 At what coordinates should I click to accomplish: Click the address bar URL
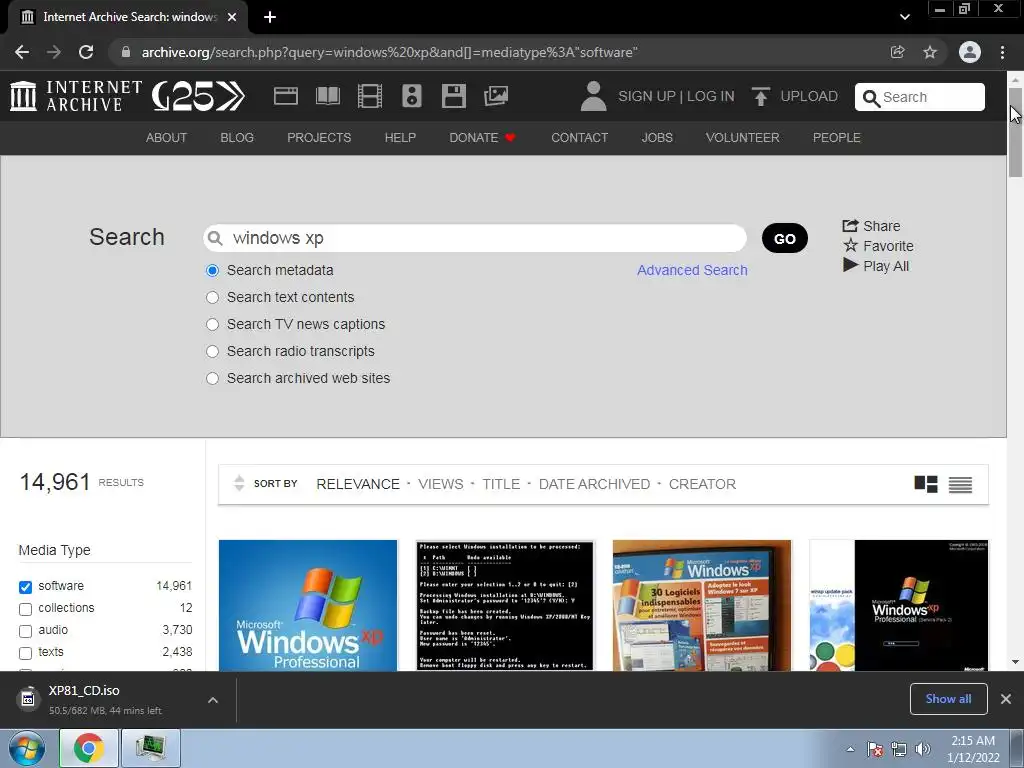(x=389, y=52)
